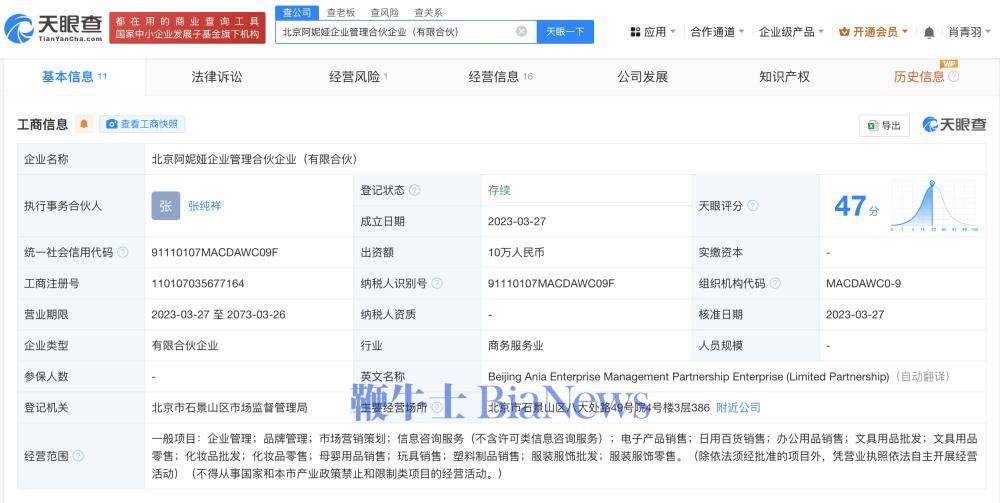Click the 2023-03-27 至 2073-03-26 business term
This screenshot has height=503, width=1000.
tap(218, 315)
